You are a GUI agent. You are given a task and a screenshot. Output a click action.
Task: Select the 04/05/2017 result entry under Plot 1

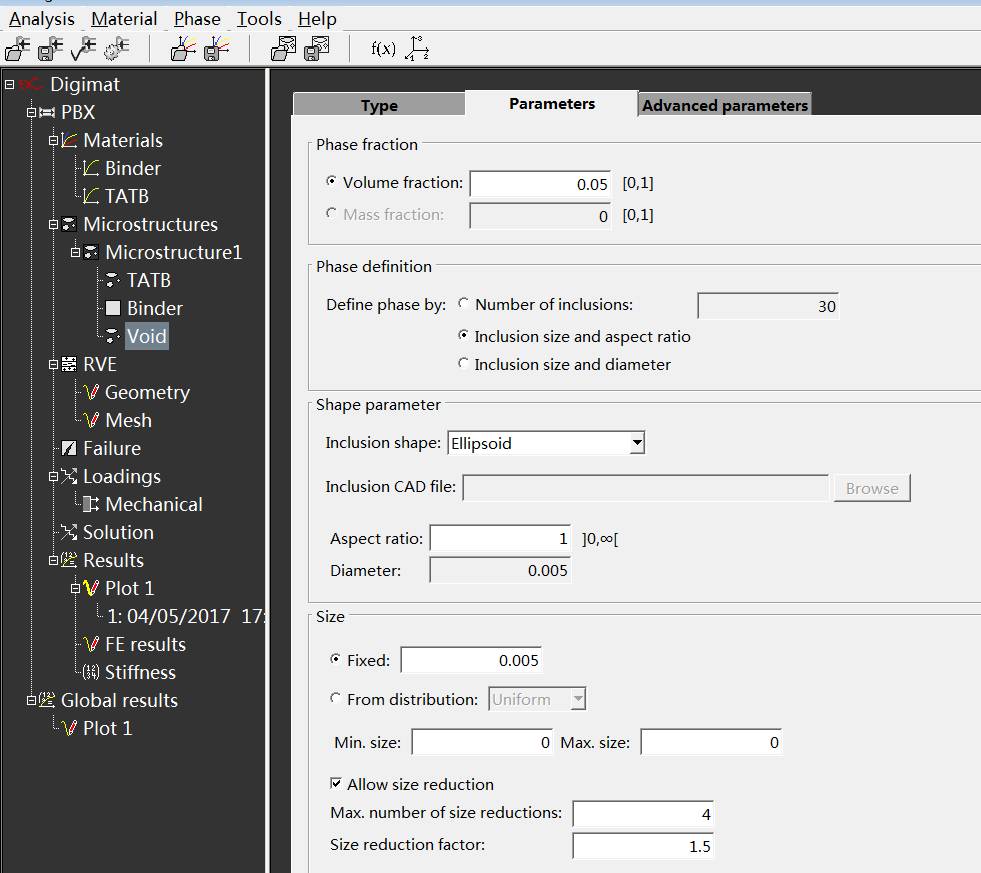pos(185,616)
